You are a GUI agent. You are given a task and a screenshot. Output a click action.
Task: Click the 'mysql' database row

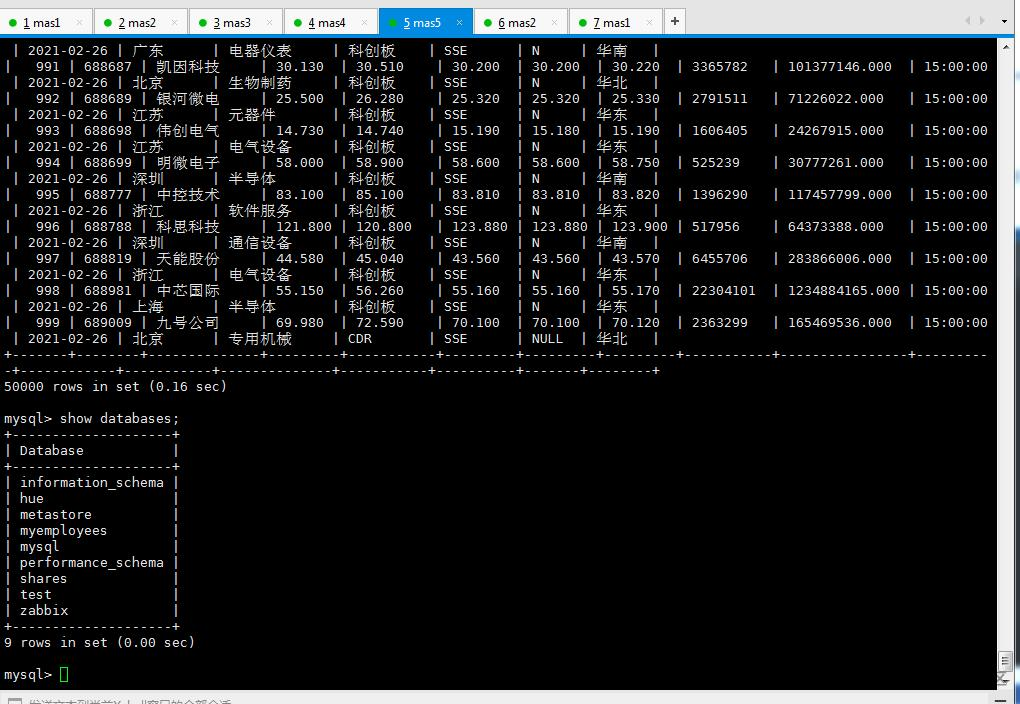point(39,547)
